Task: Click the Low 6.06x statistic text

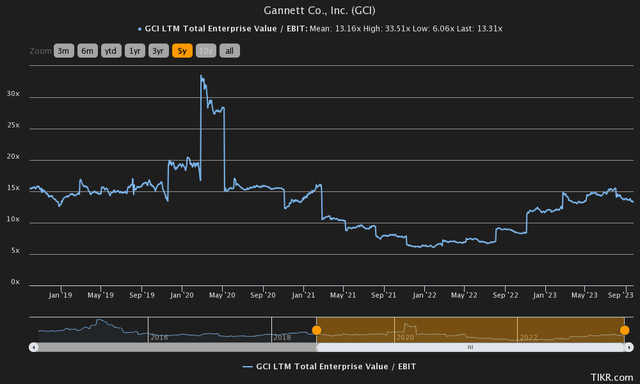Action: [433, 29]
